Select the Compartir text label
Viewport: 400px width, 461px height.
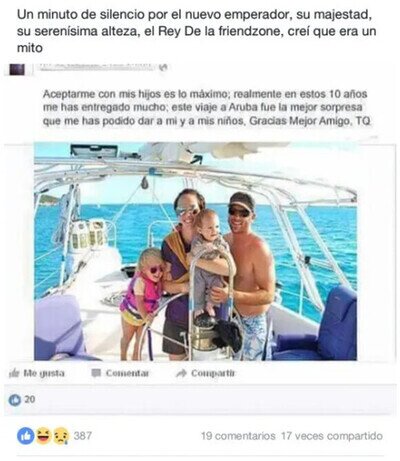pyautogui.click(x=213, y=373)
